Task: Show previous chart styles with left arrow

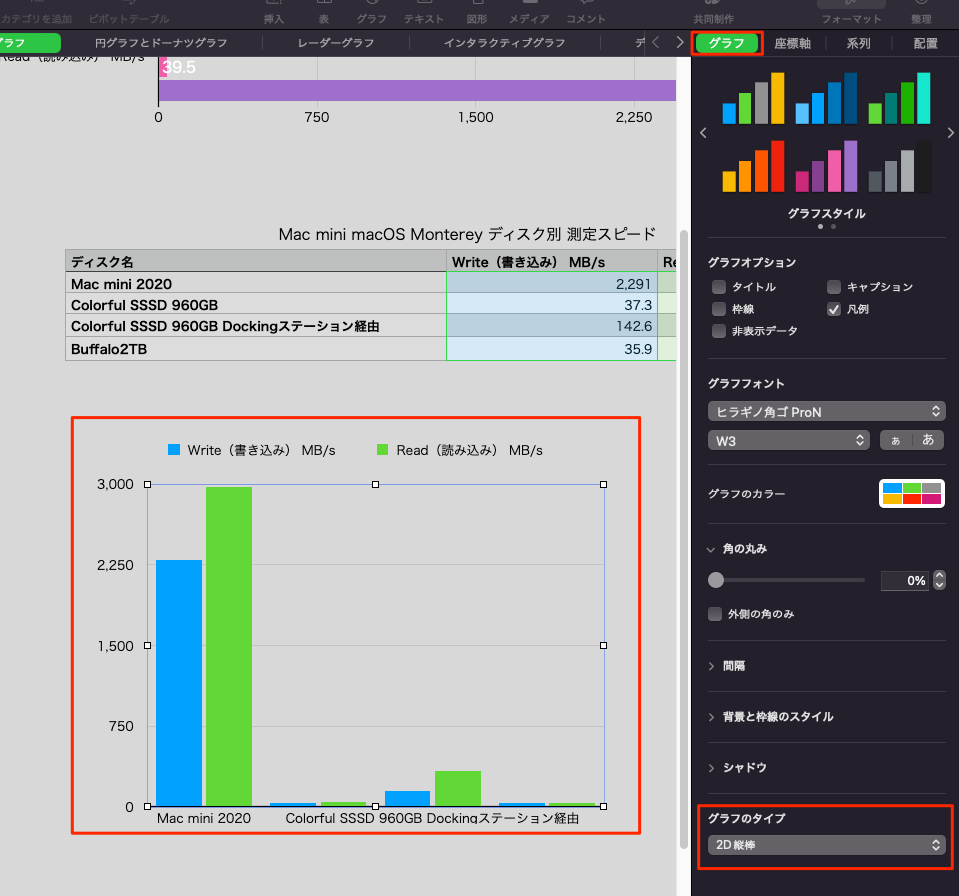Action: pos(703,133)
